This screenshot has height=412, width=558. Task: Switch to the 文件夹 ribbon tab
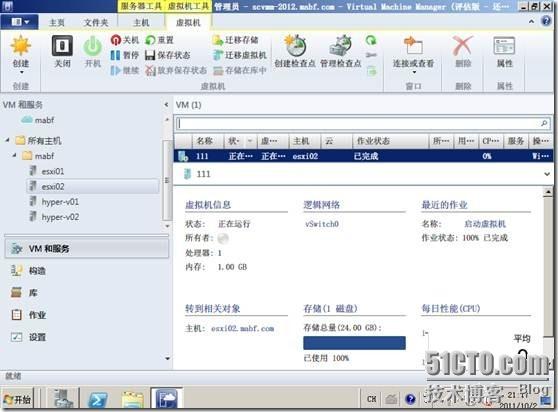[x=96, y=23]
